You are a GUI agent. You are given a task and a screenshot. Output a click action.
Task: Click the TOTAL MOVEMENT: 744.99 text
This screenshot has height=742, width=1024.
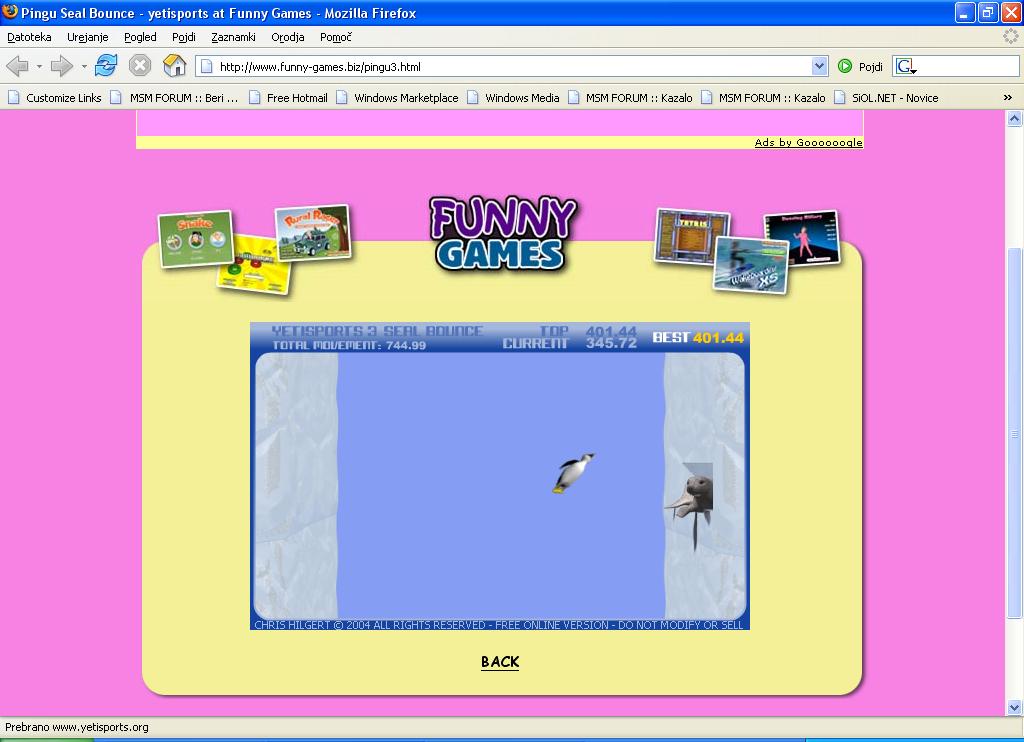[349, 346]
